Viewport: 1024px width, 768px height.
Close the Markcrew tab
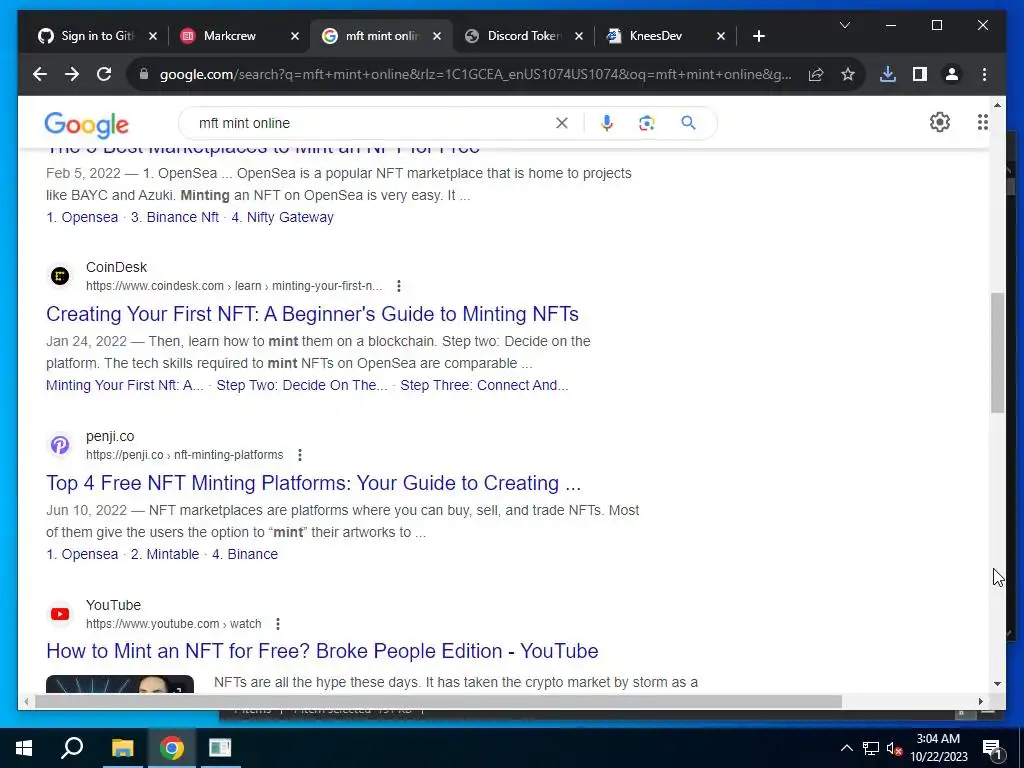pyautogui.click(x=295, y=36)
